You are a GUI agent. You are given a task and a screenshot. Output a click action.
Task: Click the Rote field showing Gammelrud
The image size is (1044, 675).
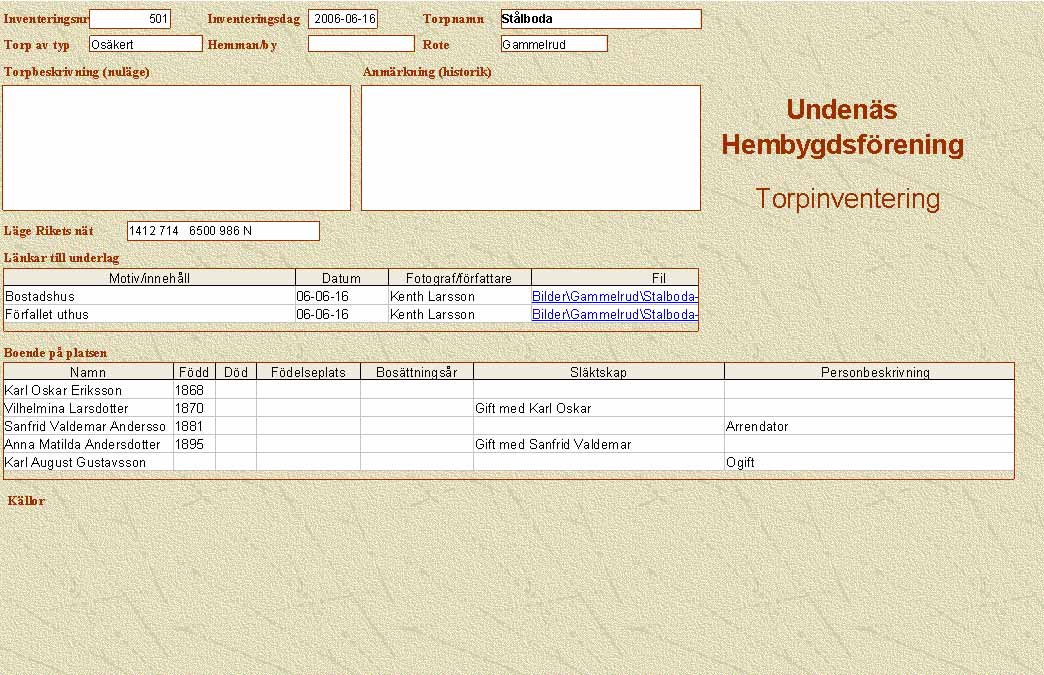(554, 44)
